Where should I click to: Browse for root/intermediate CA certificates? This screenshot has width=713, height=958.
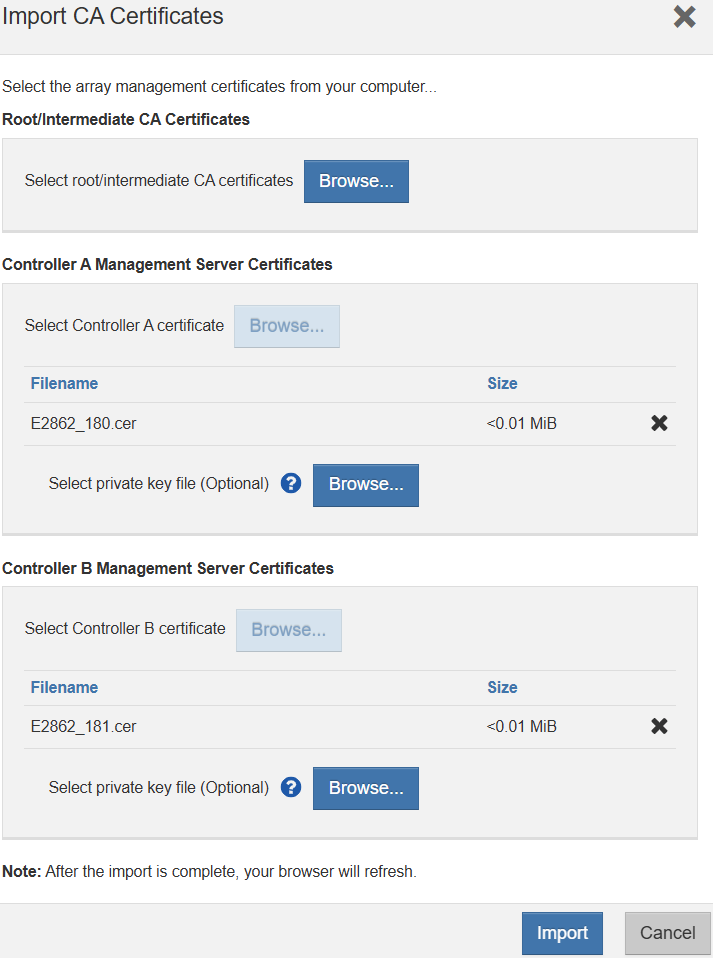tap(356, 181)
